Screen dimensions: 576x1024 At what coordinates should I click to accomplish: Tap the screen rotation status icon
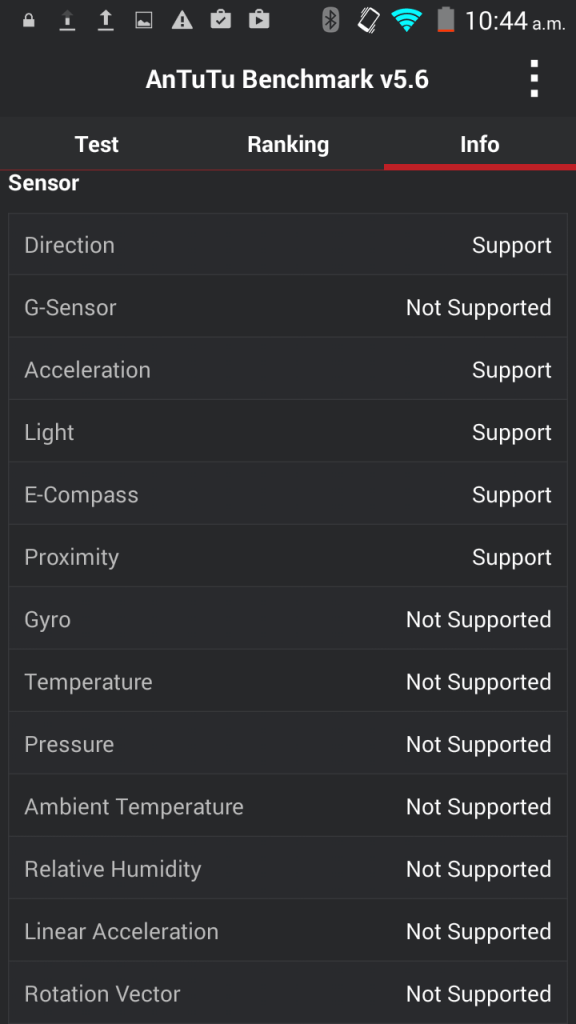(368, 20)
